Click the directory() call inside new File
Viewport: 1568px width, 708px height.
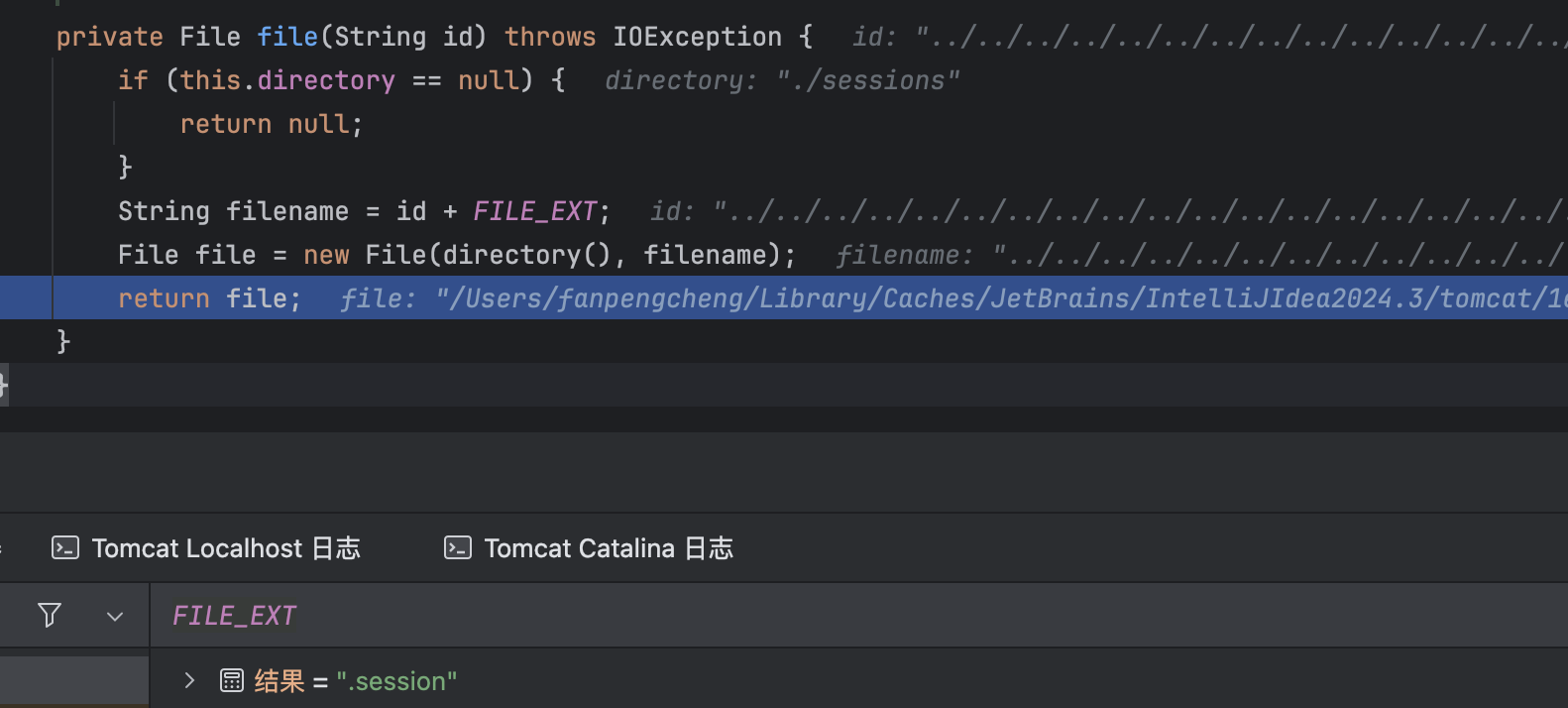[x=526, y=255]
